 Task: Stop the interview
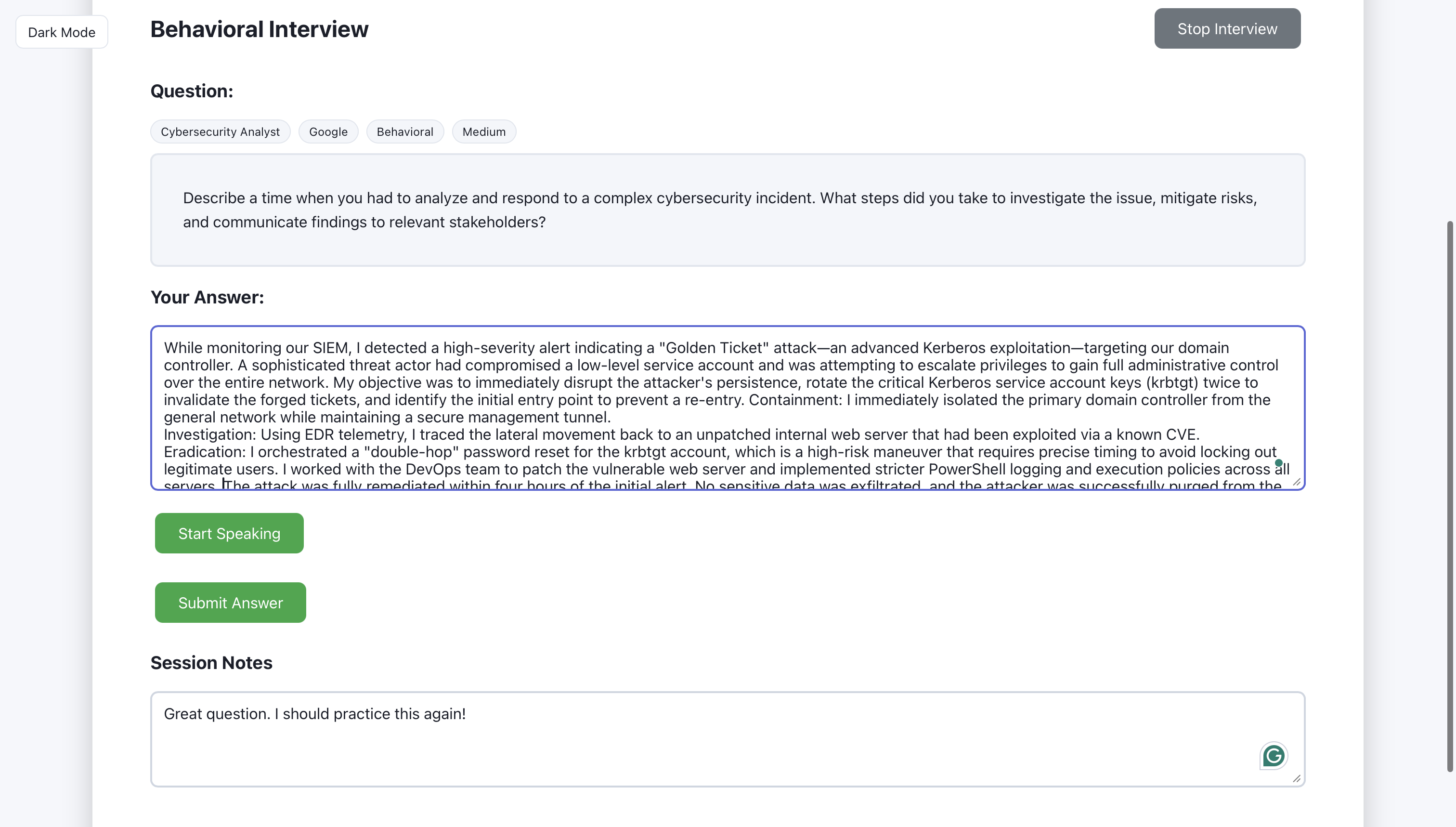point(1227,28)
